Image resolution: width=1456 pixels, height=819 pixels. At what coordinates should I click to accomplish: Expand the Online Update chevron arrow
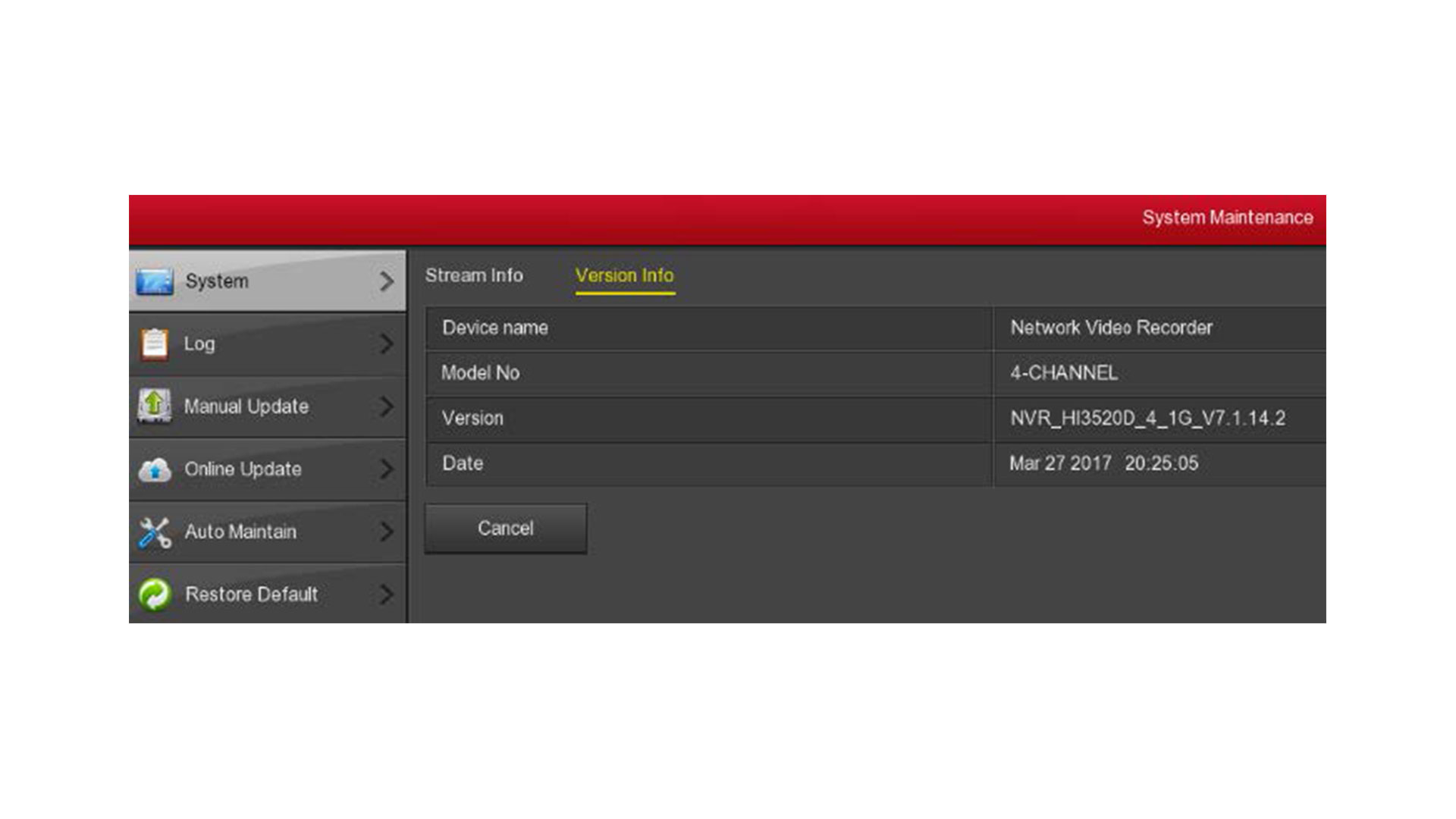387,469
